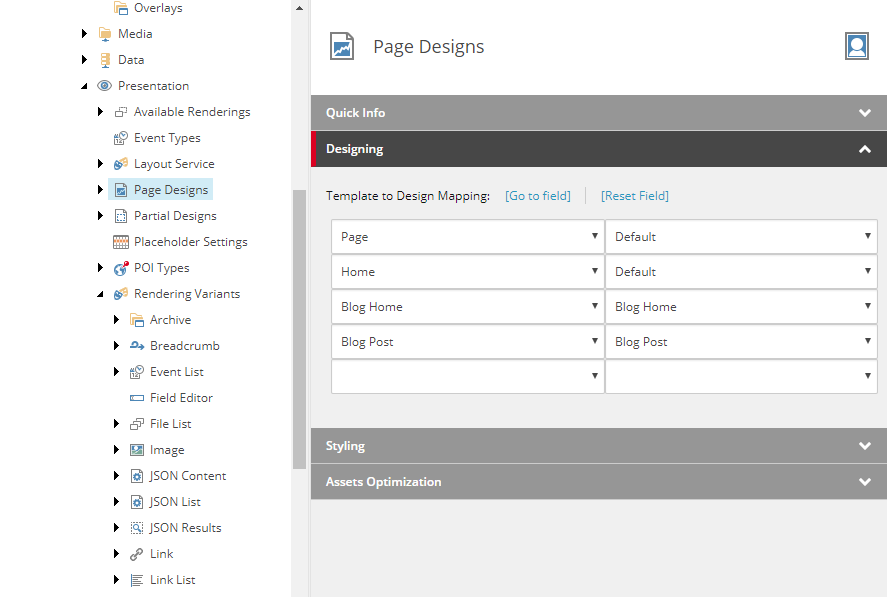This screenshot has width=887, height=597.
Task: Expand the Layout Service node
Action: 100,164
